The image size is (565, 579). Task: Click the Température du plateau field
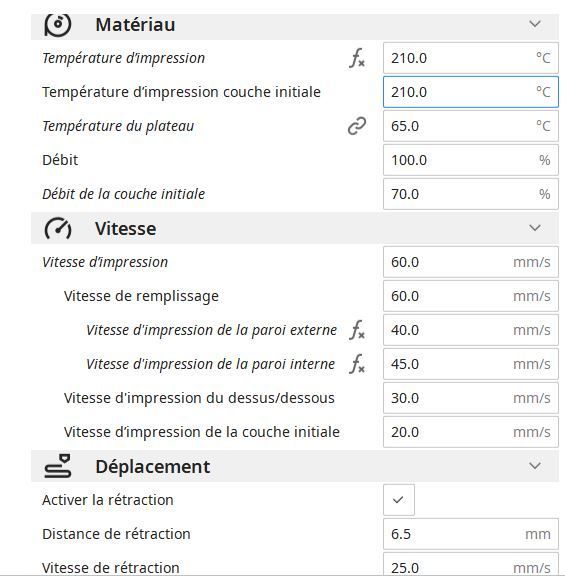471,126
